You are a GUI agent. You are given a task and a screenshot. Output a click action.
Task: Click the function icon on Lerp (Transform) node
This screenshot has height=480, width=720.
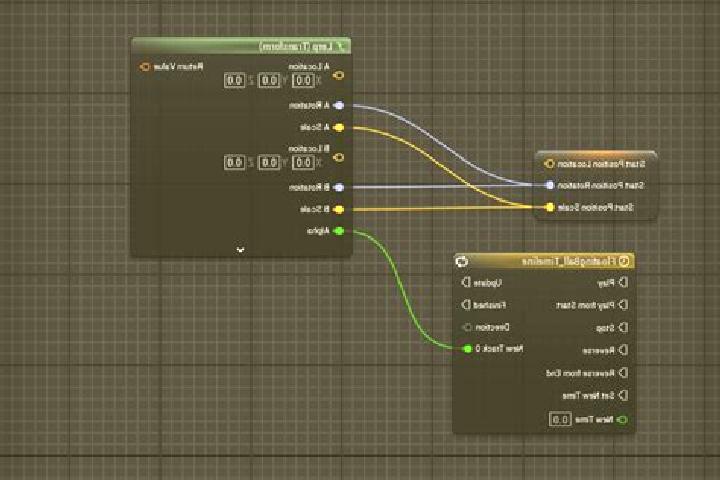tap(340, 46)
